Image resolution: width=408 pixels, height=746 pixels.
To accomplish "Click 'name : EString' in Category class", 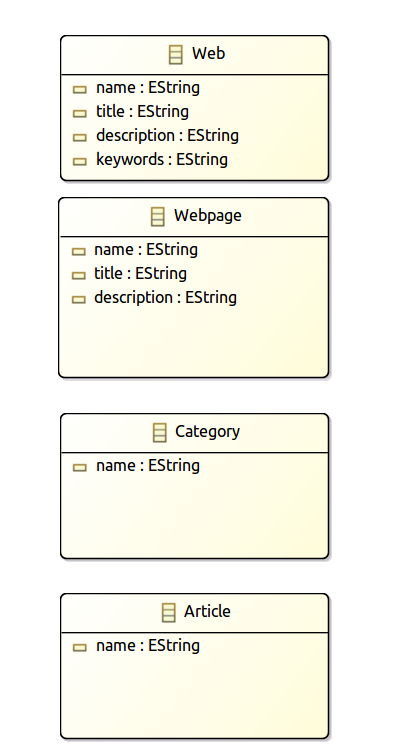I will 148,466.
